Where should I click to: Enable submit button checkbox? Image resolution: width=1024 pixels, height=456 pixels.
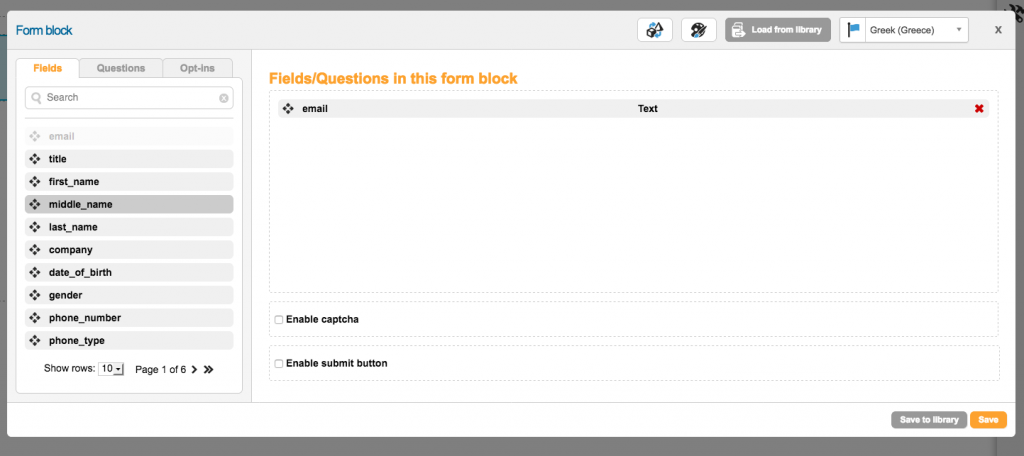[279, 364]
